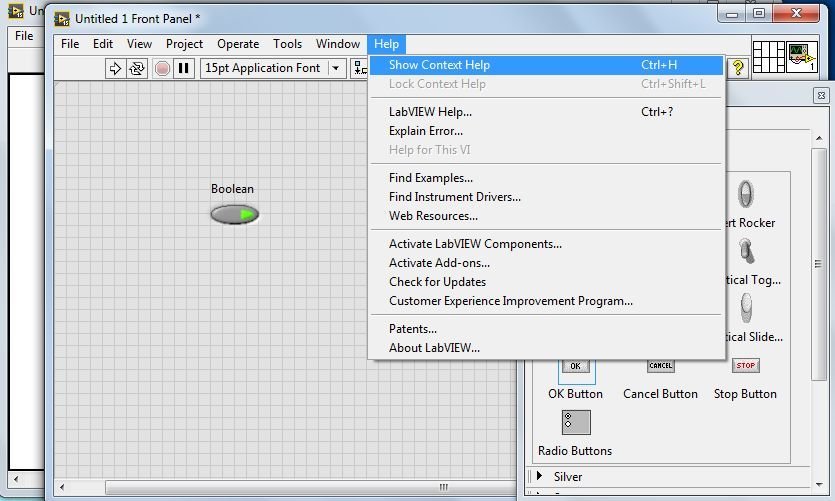
Task: Click the palette vertical scrollbar thumb
Action: click(818, 264)
